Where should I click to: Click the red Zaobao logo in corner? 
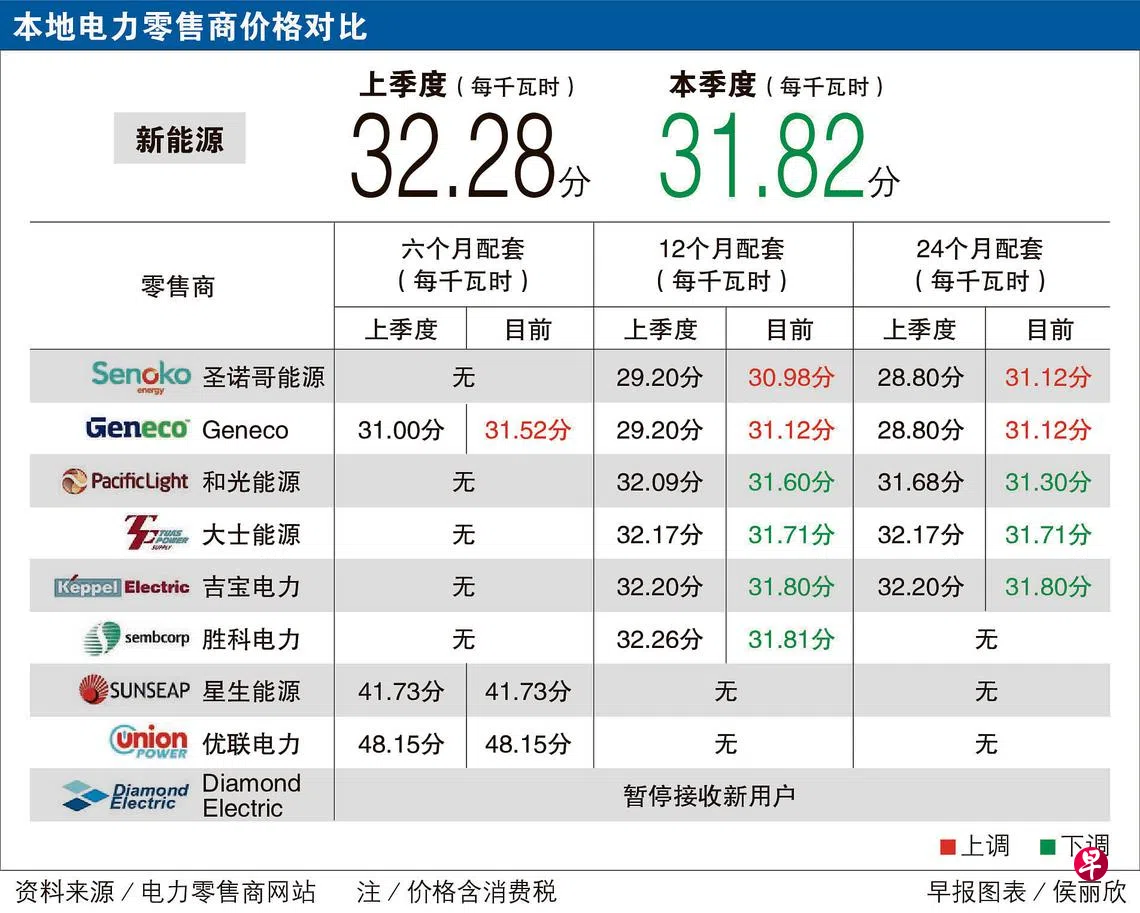tap(1091, 862)
